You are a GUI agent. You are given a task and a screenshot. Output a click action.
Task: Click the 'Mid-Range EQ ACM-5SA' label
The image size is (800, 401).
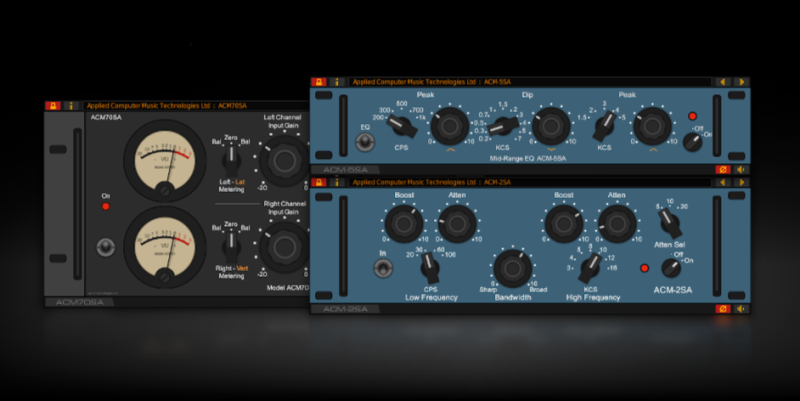point(528,159)
